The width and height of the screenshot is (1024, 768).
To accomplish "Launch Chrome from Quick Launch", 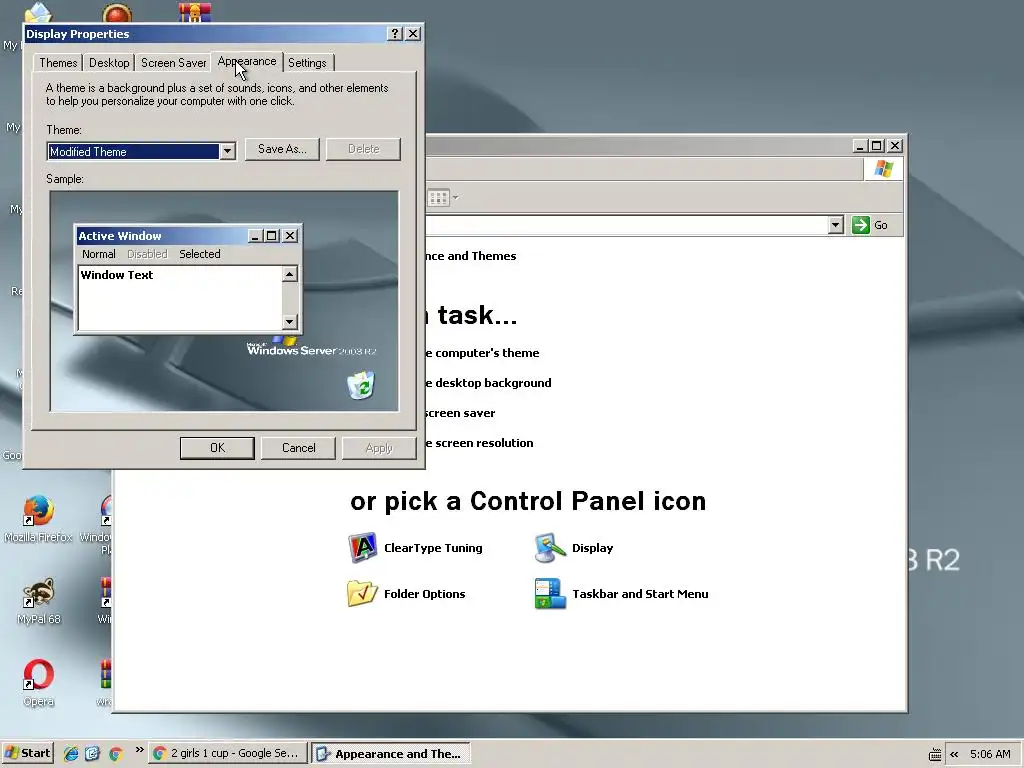I will click(x=116, y=754).
